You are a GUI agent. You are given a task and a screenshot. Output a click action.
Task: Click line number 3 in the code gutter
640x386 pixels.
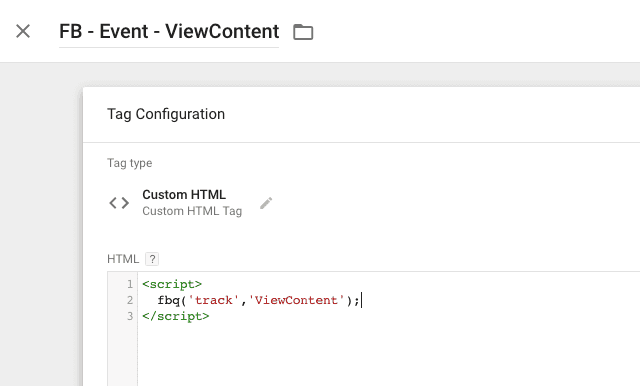[130, 316]
